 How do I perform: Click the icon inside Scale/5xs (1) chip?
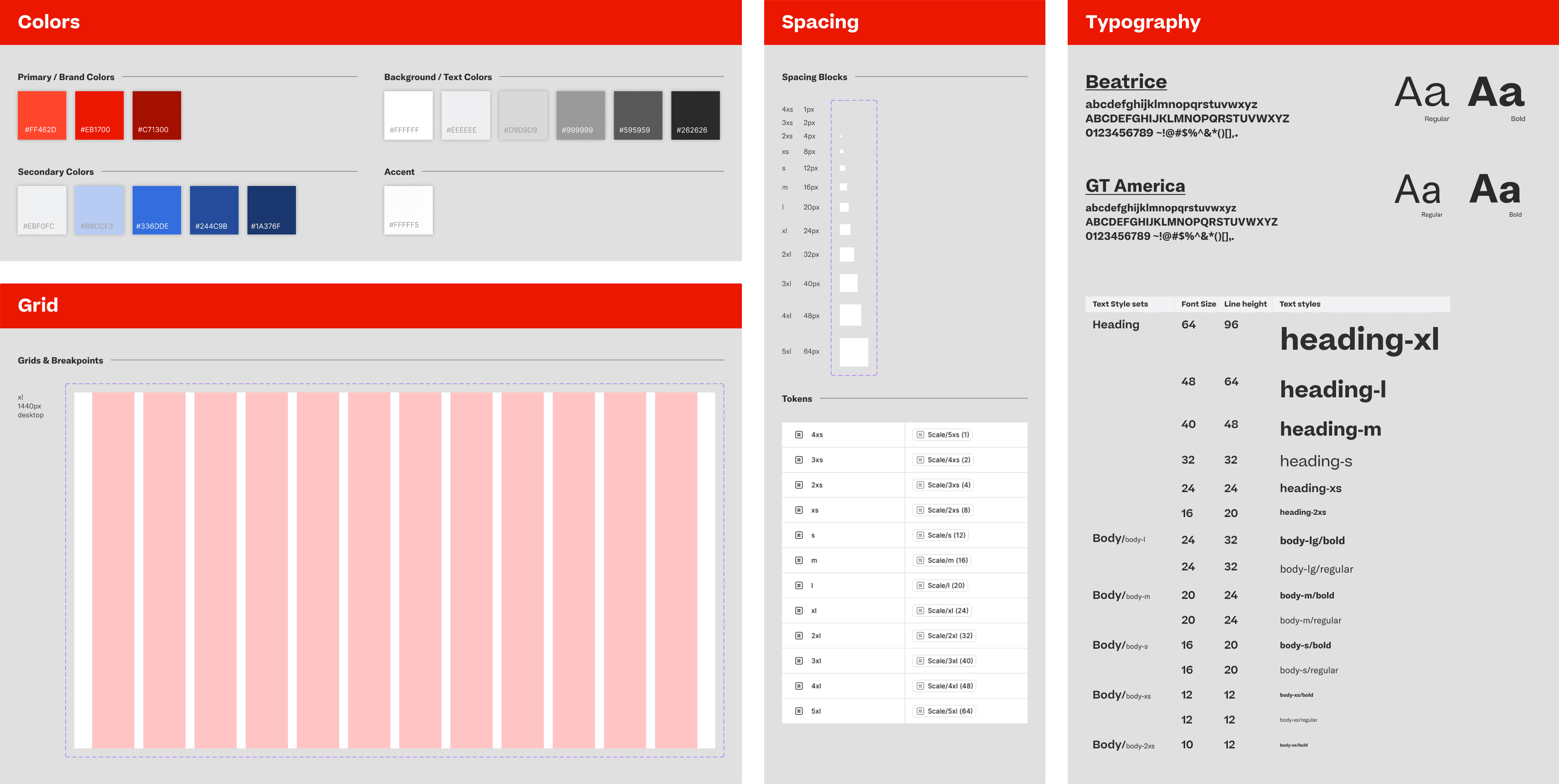tap(920, 434)
